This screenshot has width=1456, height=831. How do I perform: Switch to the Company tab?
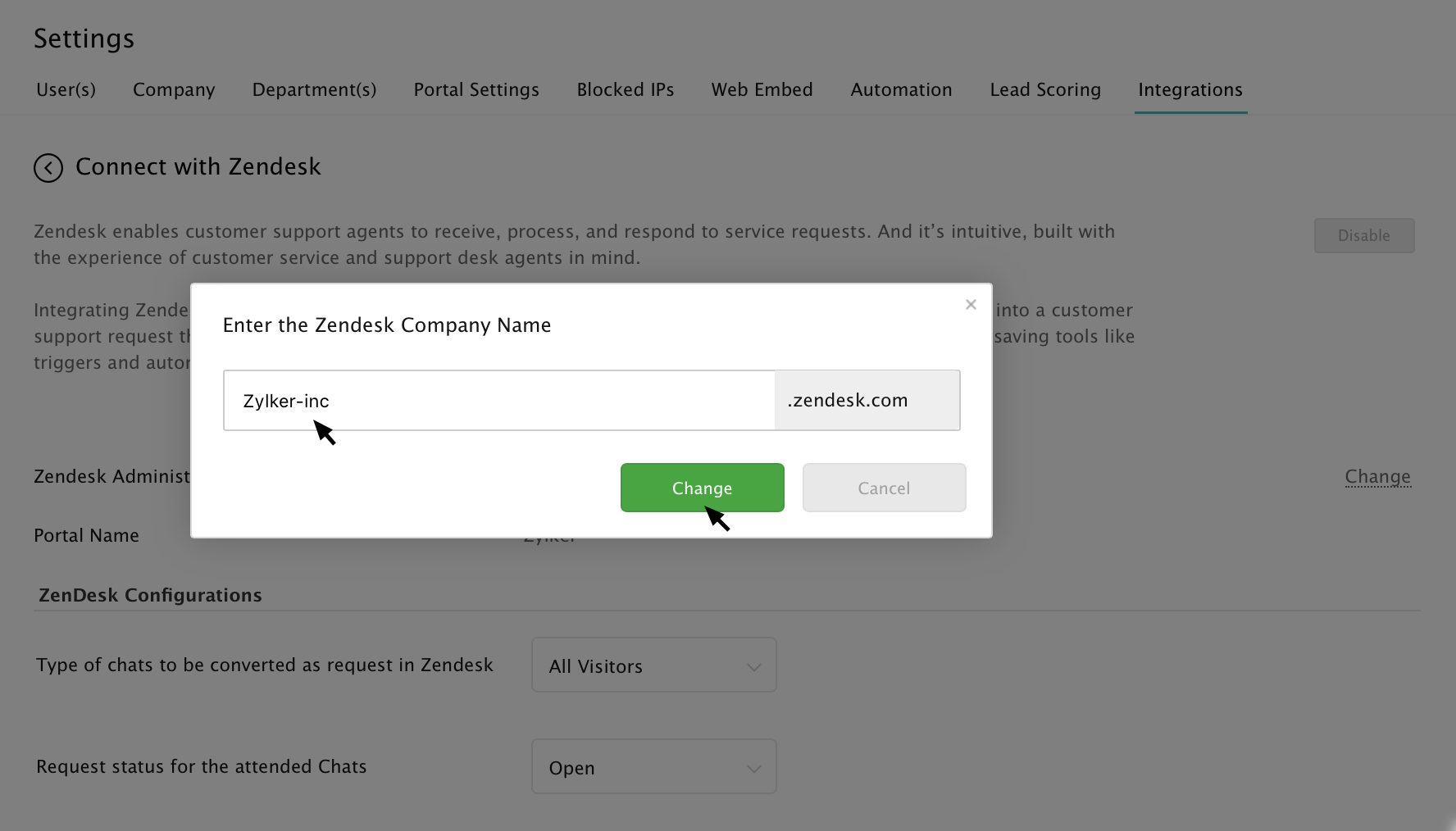pyautogui.click(x=174, y=90)
